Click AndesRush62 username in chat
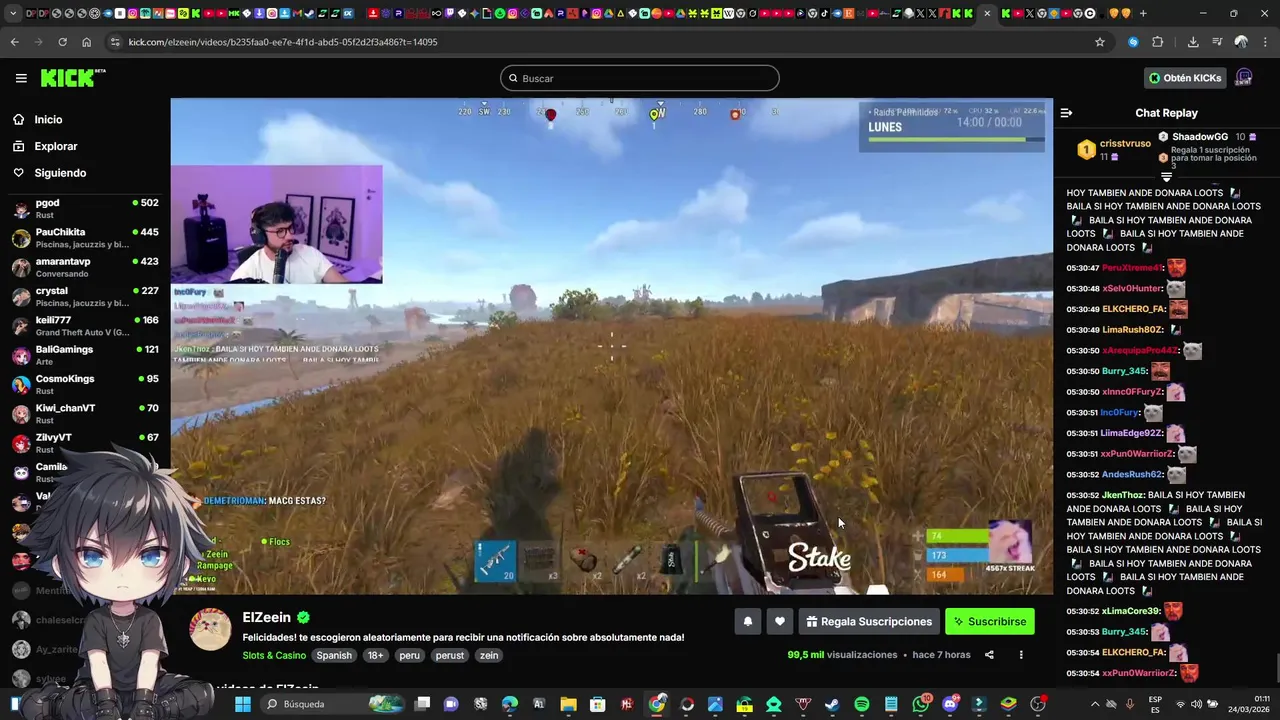Viewport: 1280px width, 720px height. [x=1132, y=475]
